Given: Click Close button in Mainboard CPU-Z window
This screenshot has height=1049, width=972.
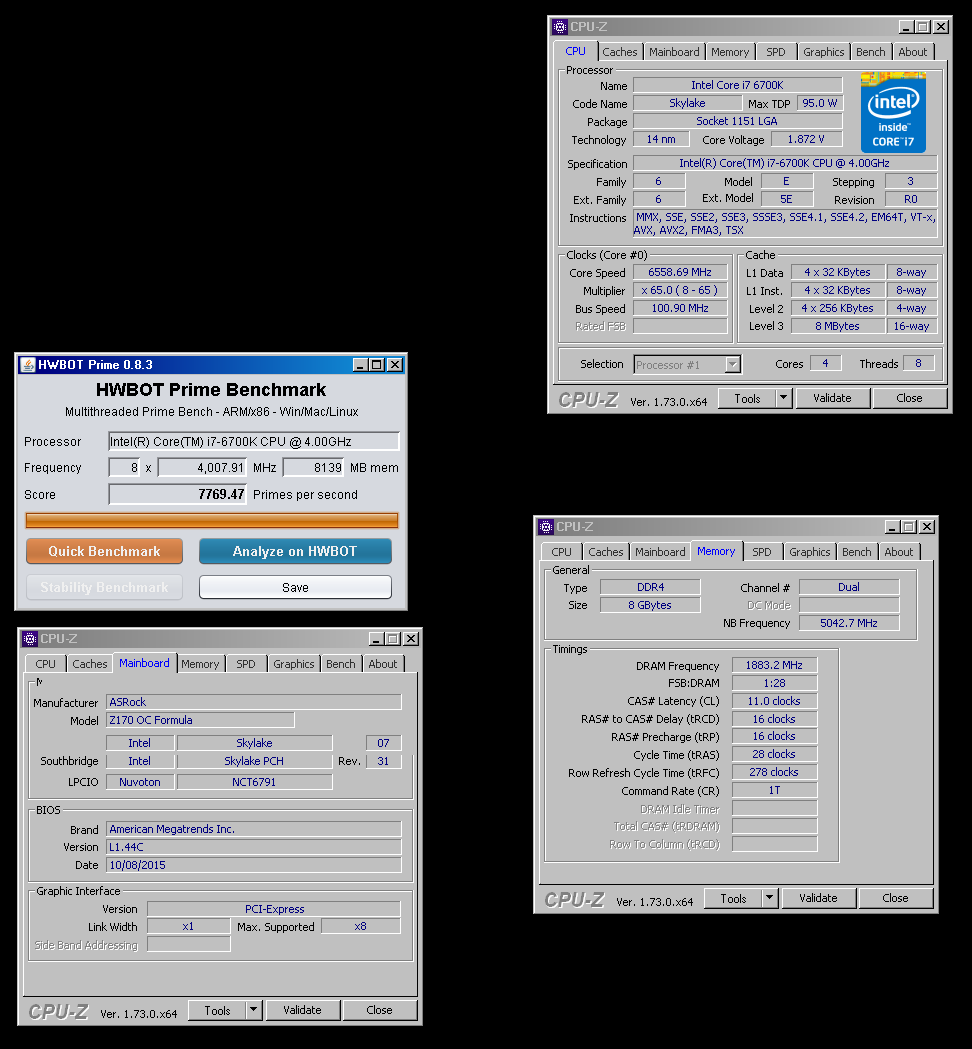Looking at the screenshot, I should [x=379, y=1010].
